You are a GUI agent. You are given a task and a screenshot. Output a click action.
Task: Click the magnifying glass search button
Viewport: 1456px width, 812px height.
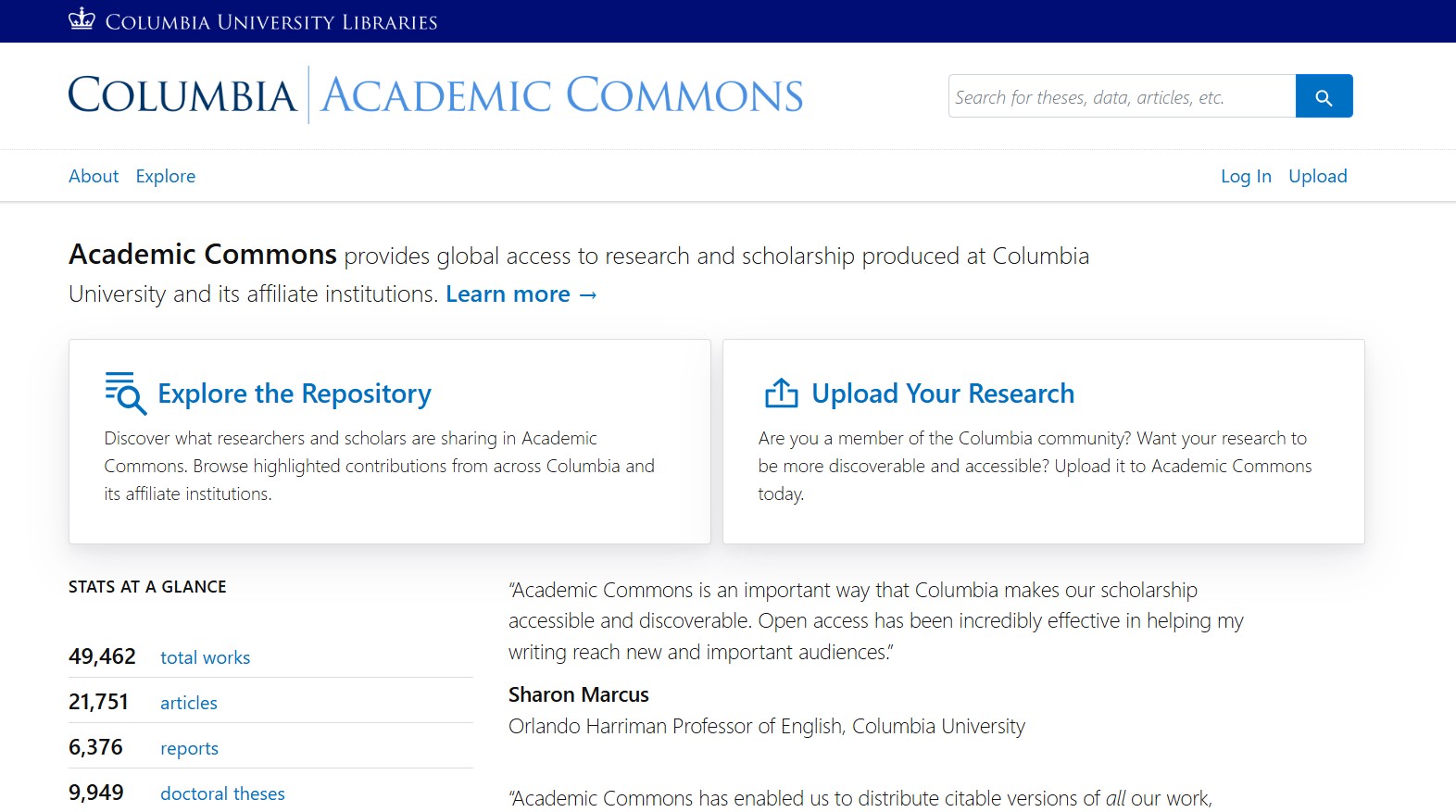pyautogui.click(x=1324, y=96)
